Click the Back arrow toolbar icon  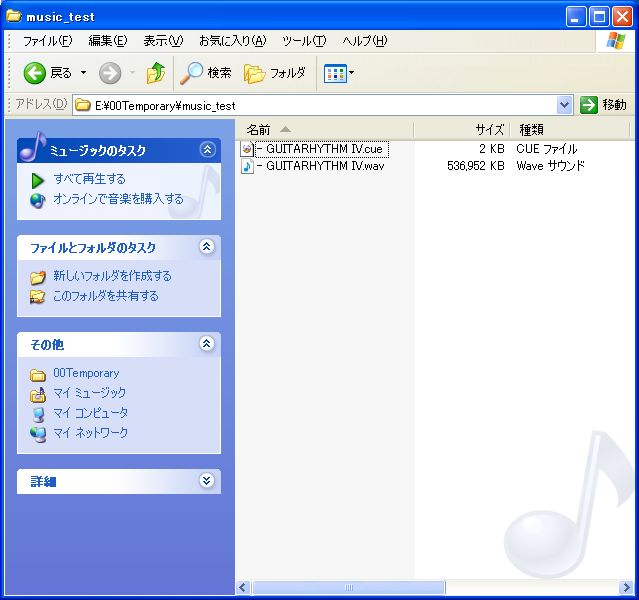35,73
